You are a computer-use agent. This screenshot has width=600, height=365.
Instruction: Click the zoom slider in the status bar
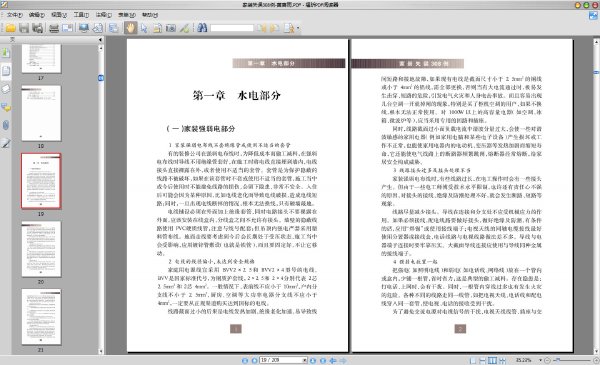coord(572,360)
